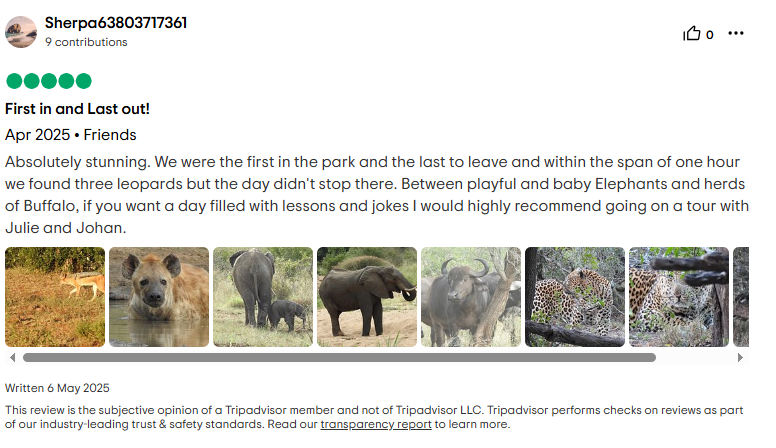776x448 pixels.
Task: Click the photo strip left scroll arrow
Action: click(x=12, y=357)
